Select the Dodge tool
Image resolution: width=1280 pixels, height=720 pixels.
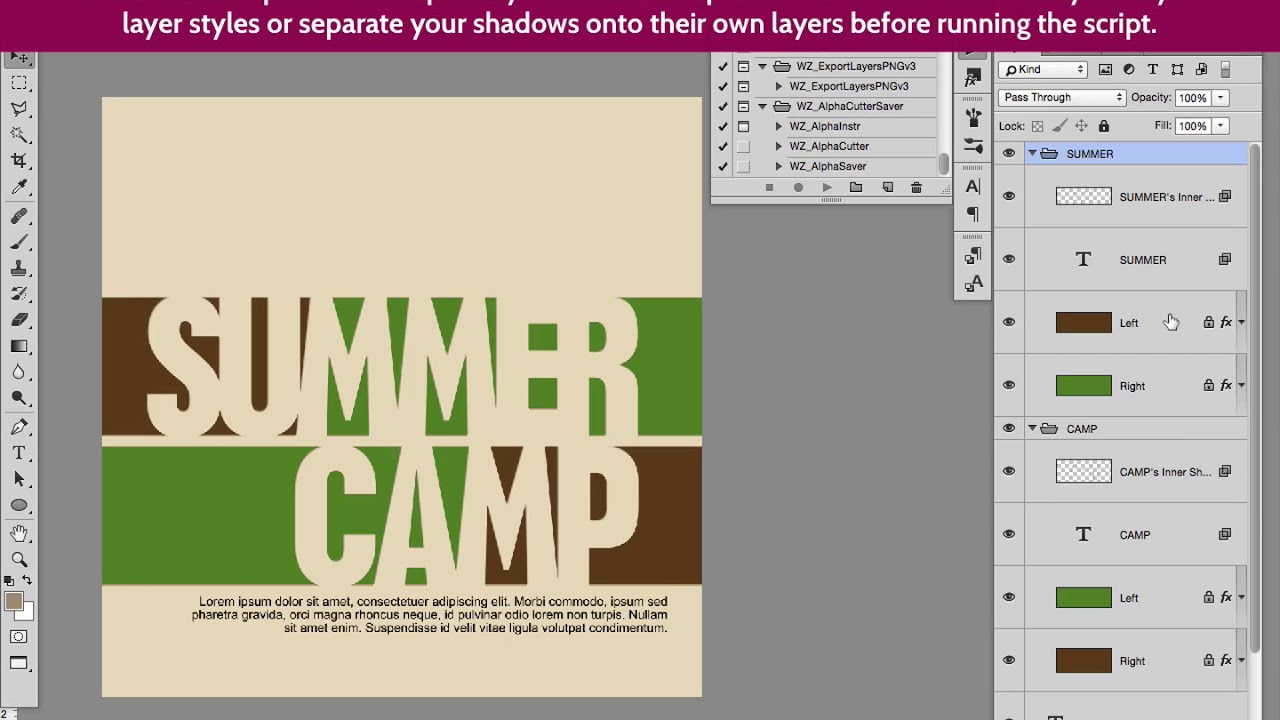[19, 399]
